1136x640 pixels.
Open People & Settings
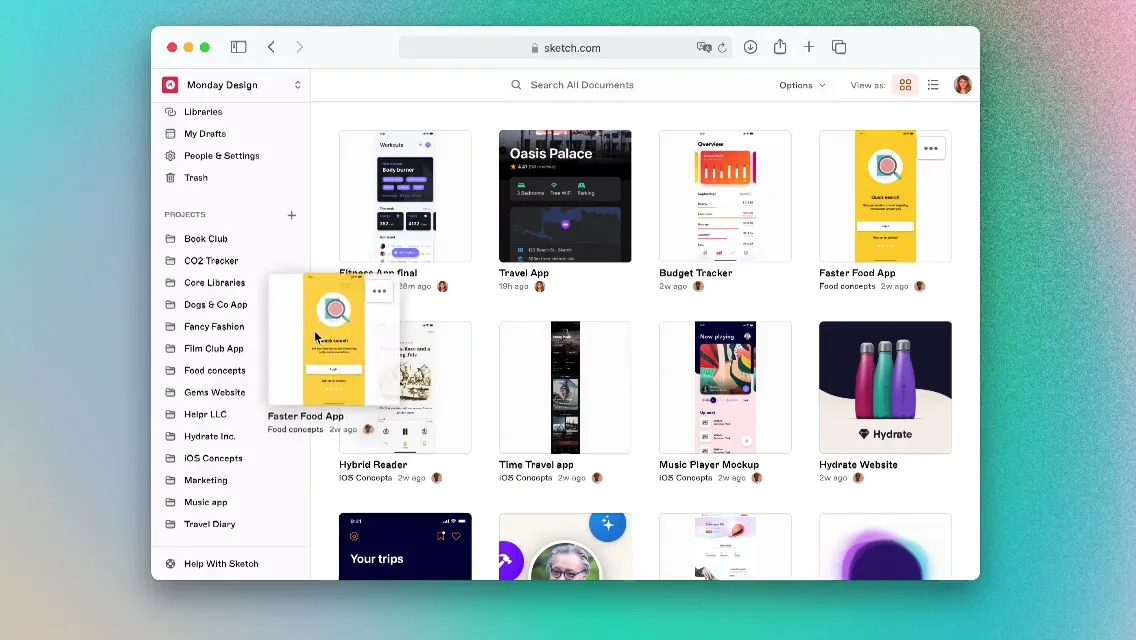coord(221,155)
